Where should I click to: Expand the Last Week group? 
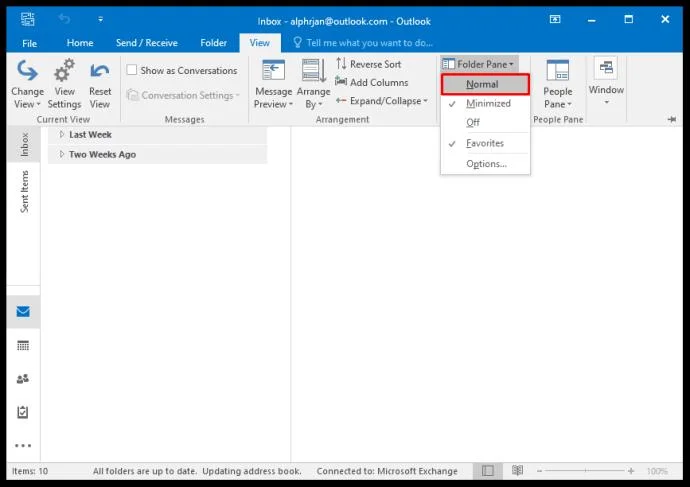click(x=62, y=135)
